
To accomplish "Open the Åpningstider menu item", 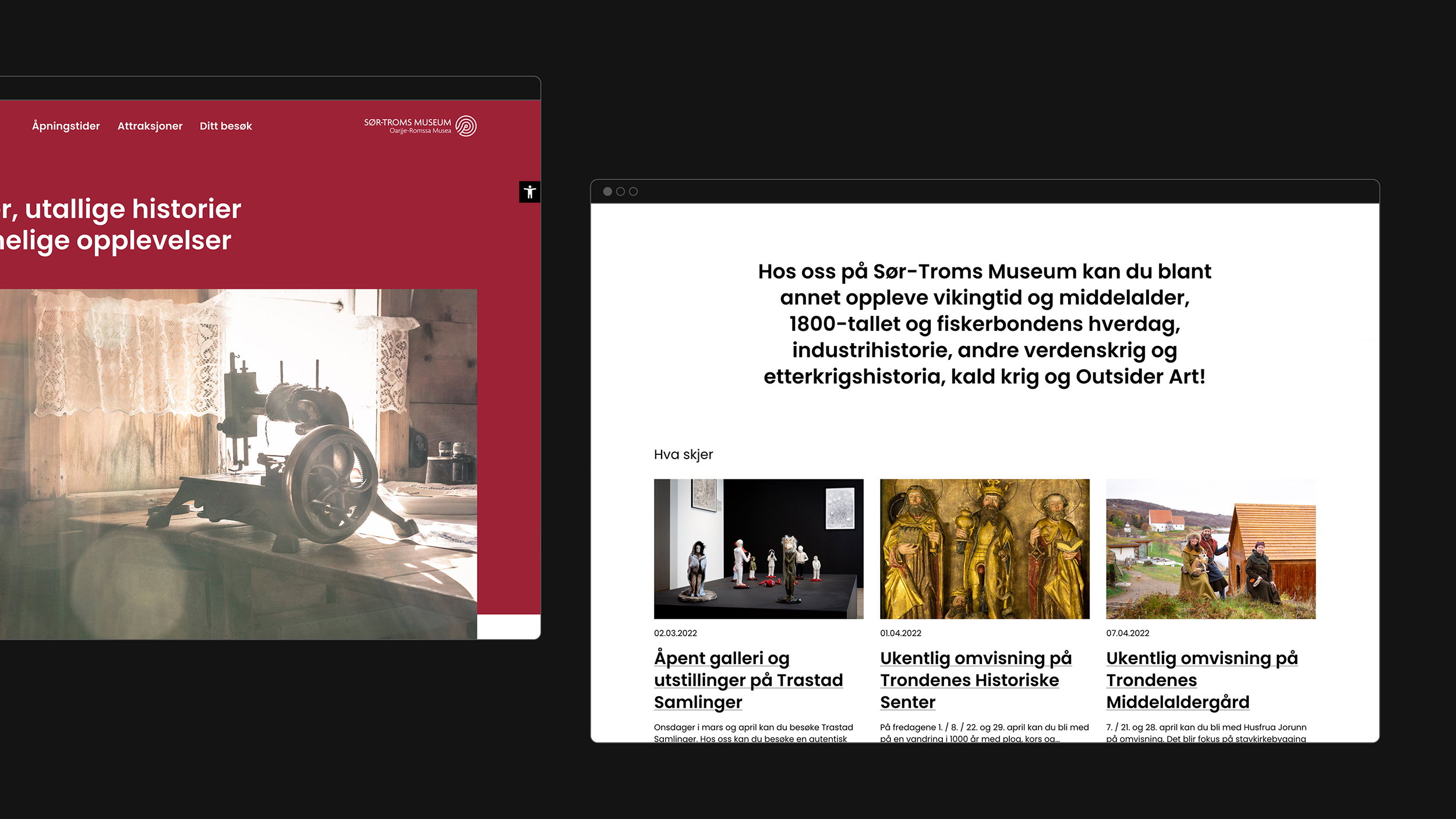I will pos(66,126).
